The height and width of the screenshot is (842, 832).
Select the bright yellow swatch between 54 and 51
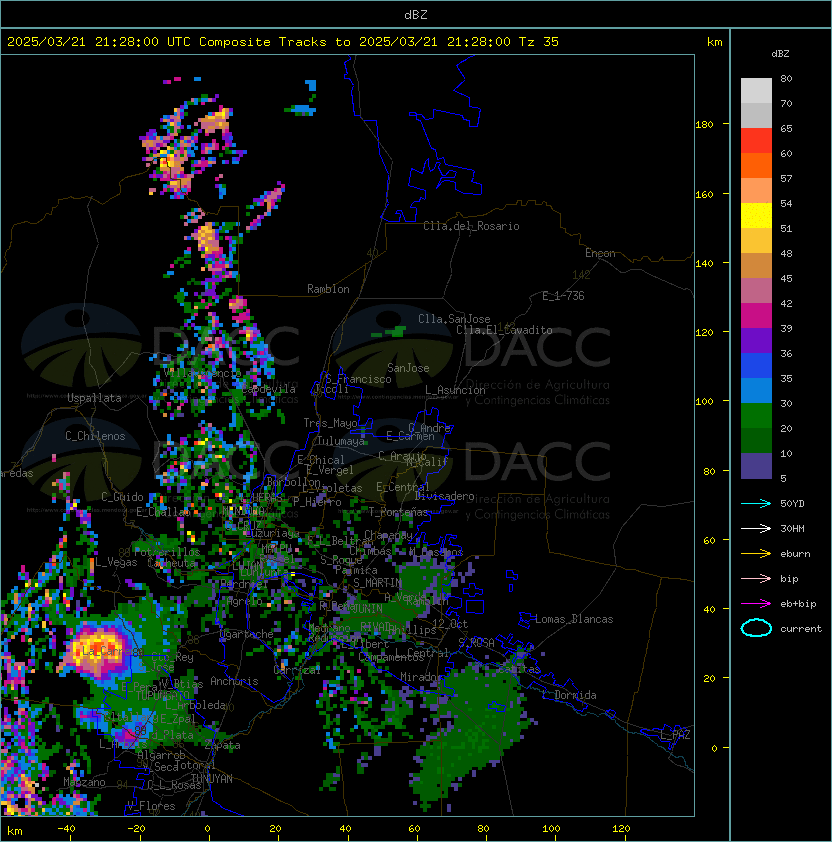756,216
